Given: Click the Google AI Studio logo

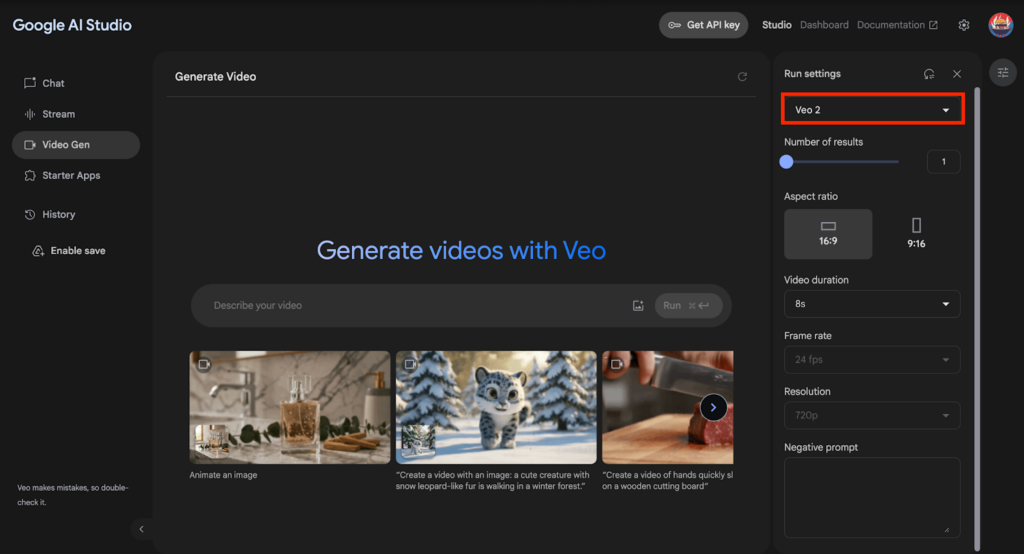Looking at the screenshot, I should click(72, 25).
